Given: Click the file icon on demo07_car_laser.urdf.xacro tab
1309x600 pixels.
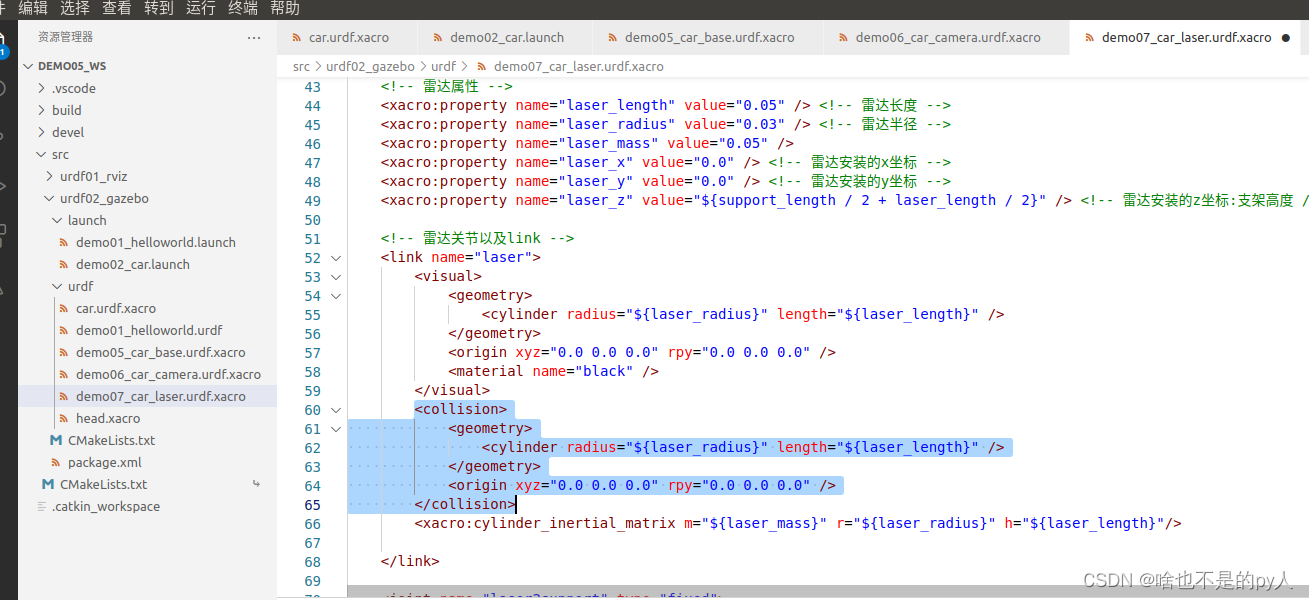Looking at the screenshot, I should point(1088,37).
